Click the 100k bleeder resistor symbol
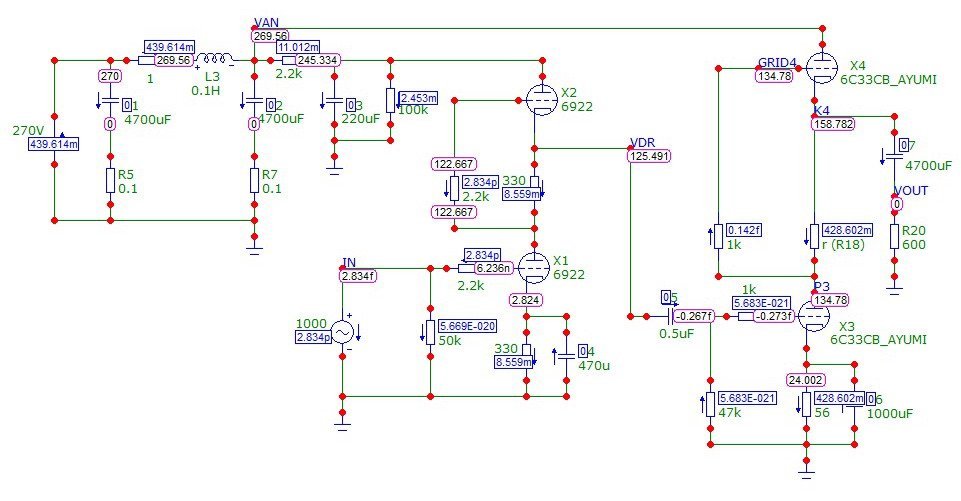Image resolution: width=961 pixels, height=501 pixels. [390, 101]
